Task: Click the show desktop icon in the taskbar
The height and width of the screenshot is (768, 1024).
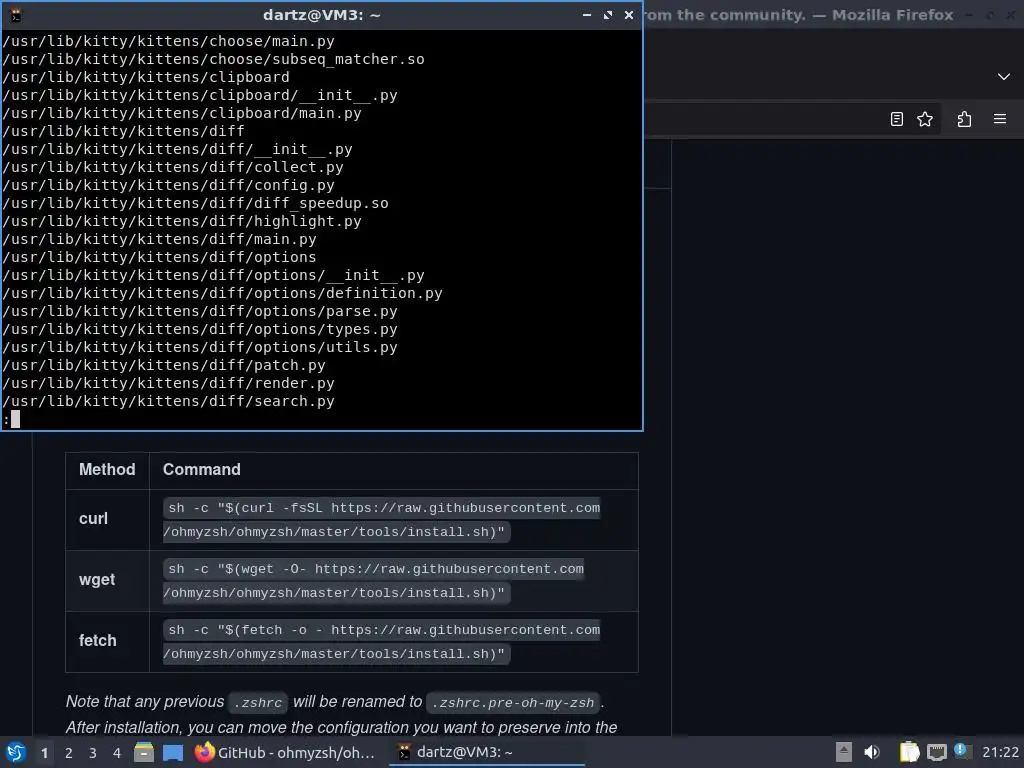Action: pos(173,752)
